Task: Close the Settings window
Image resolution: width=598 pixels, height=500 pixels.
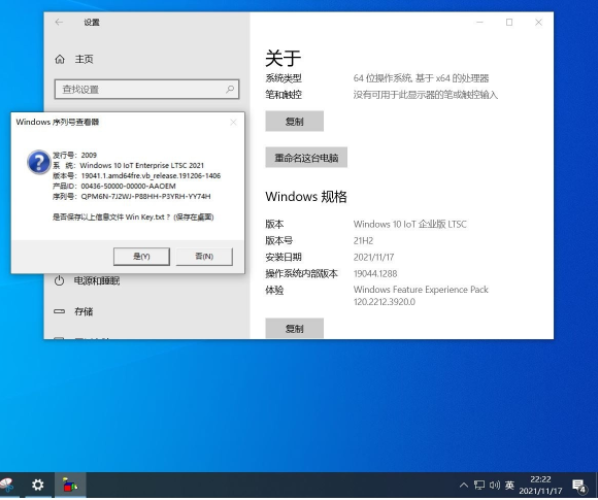Action: (x=539, y=22)
